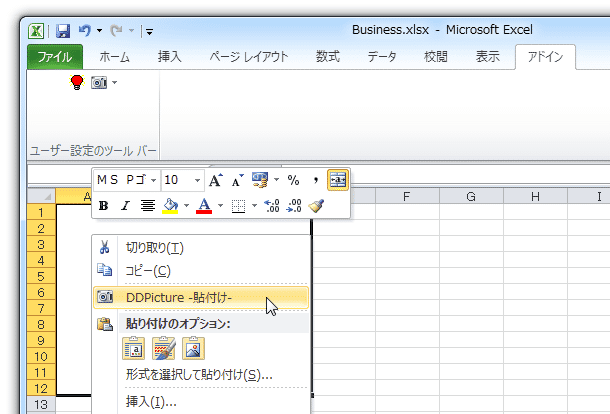Switch to the 挿入 tab
This screenshot has height=414, width=610.
click(x=170, y=57)
